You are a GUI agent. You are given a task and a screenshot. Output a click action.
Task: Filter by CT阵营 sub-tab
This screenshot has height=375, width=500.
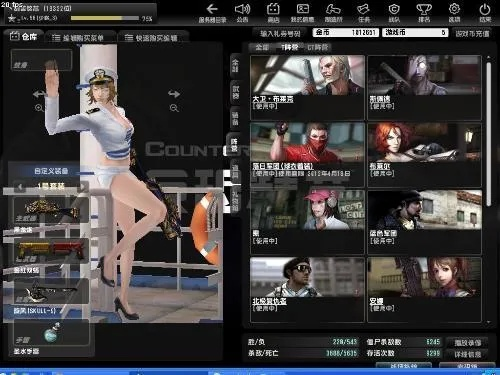click(318, 47)
